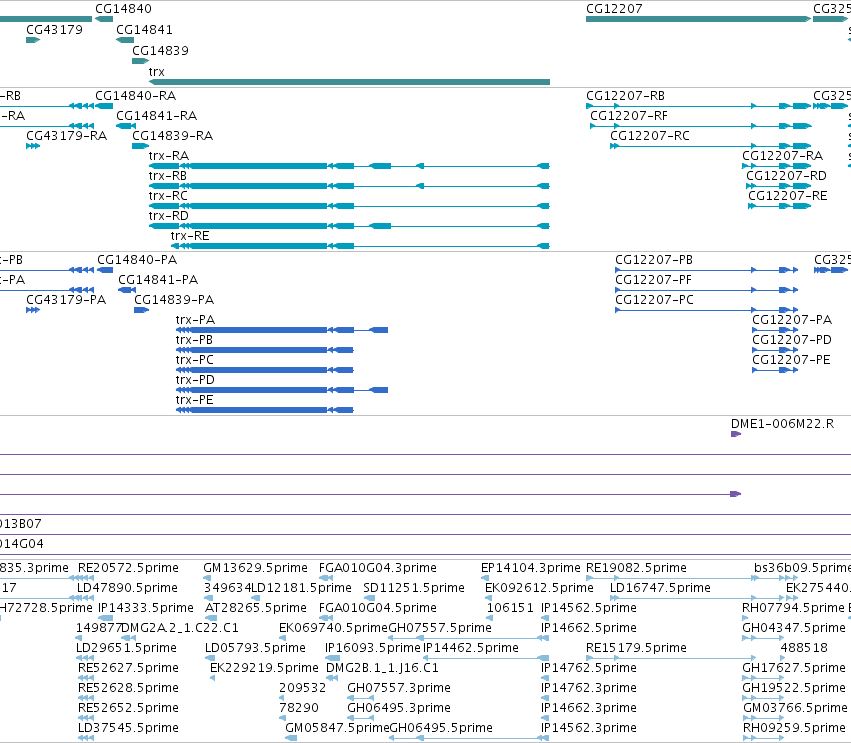Image resolution: width=851 pixels, height=743 pixels.
Task: Click the CG12207 gene label
Action: pos(614,9)
